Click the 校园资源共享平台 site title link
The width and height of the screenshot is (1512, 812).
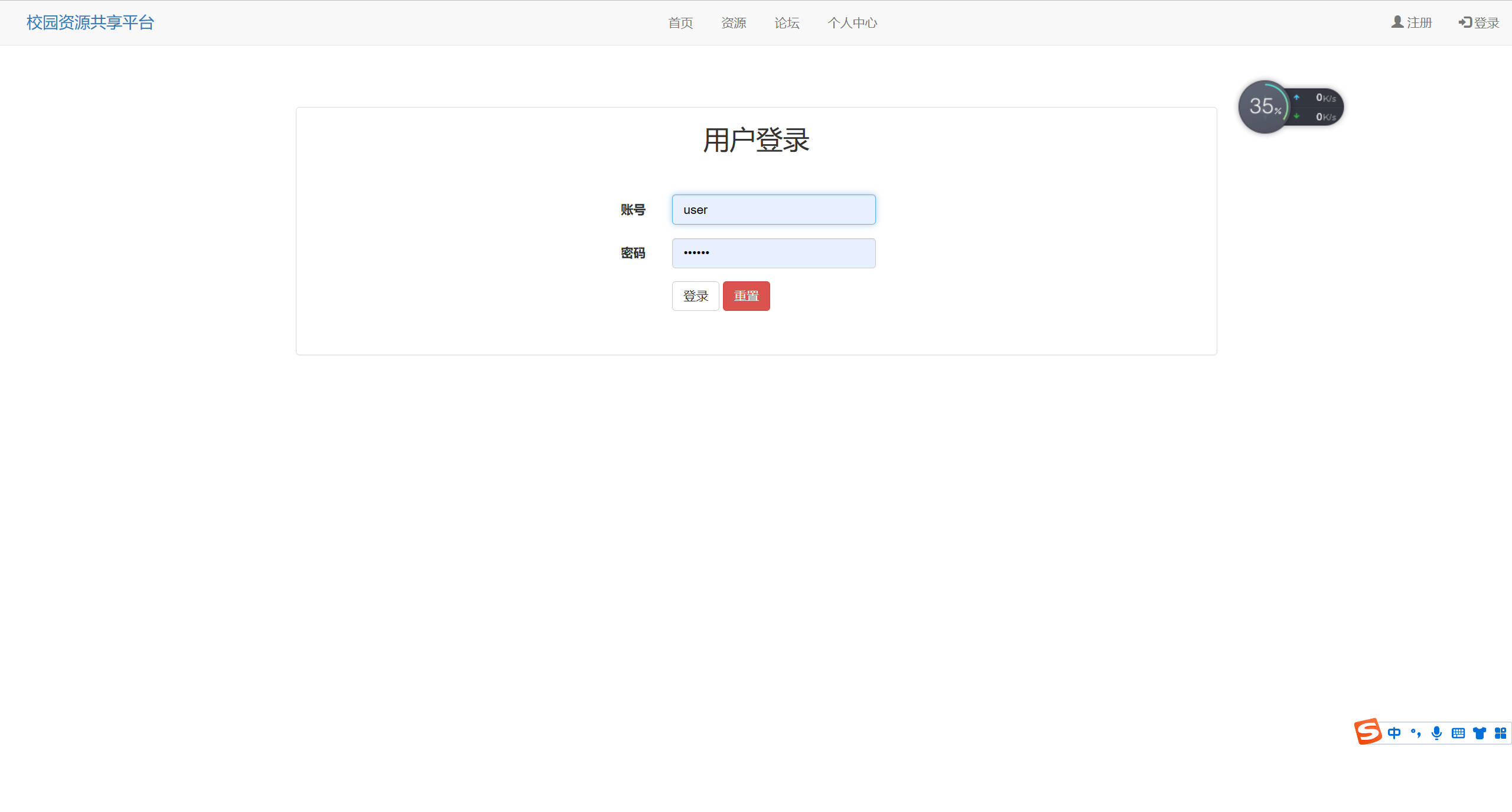point(89,22)
